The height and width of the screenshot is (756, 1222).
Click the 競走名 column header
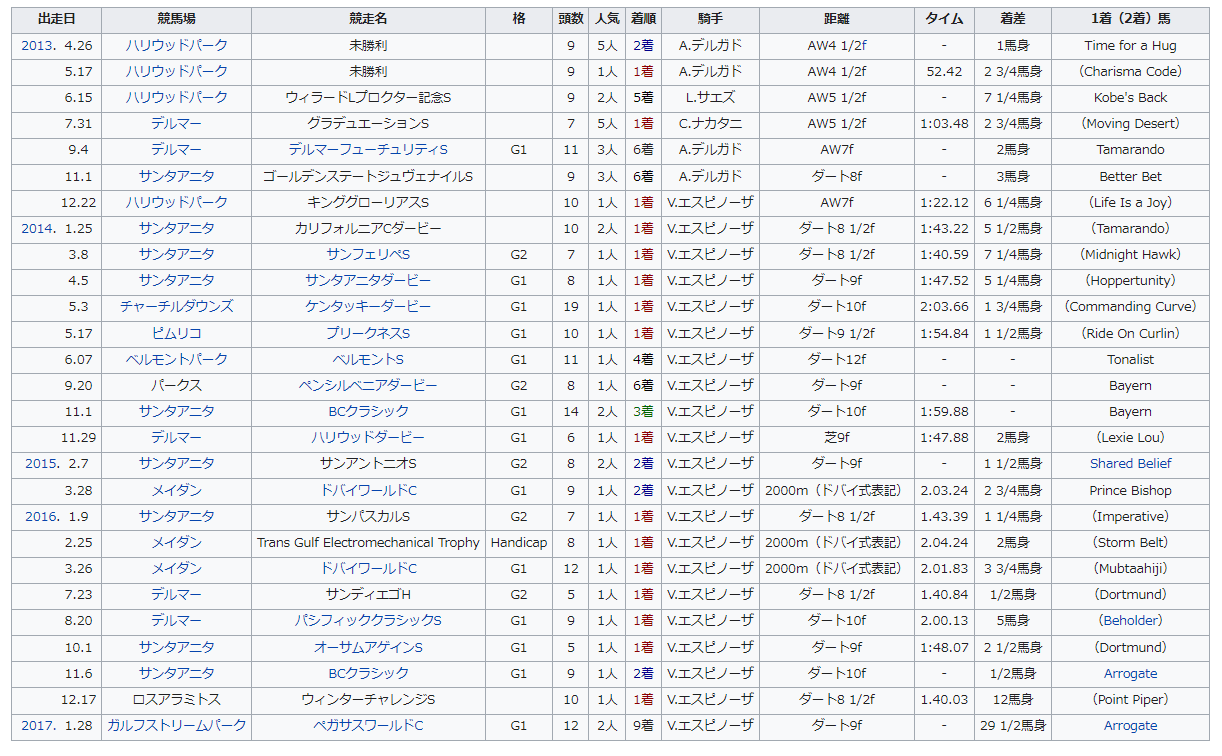pyautogui.click(x=368, y=19)
